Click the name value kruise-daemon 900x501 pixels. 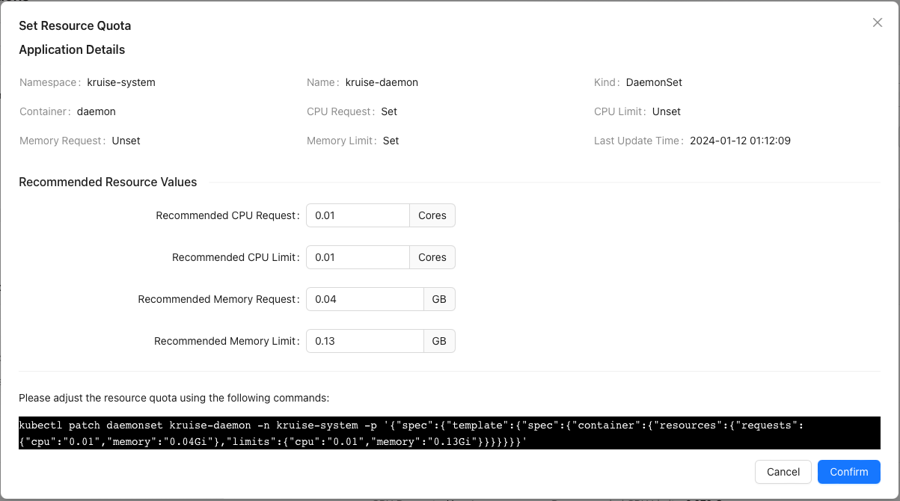[382, 82]
